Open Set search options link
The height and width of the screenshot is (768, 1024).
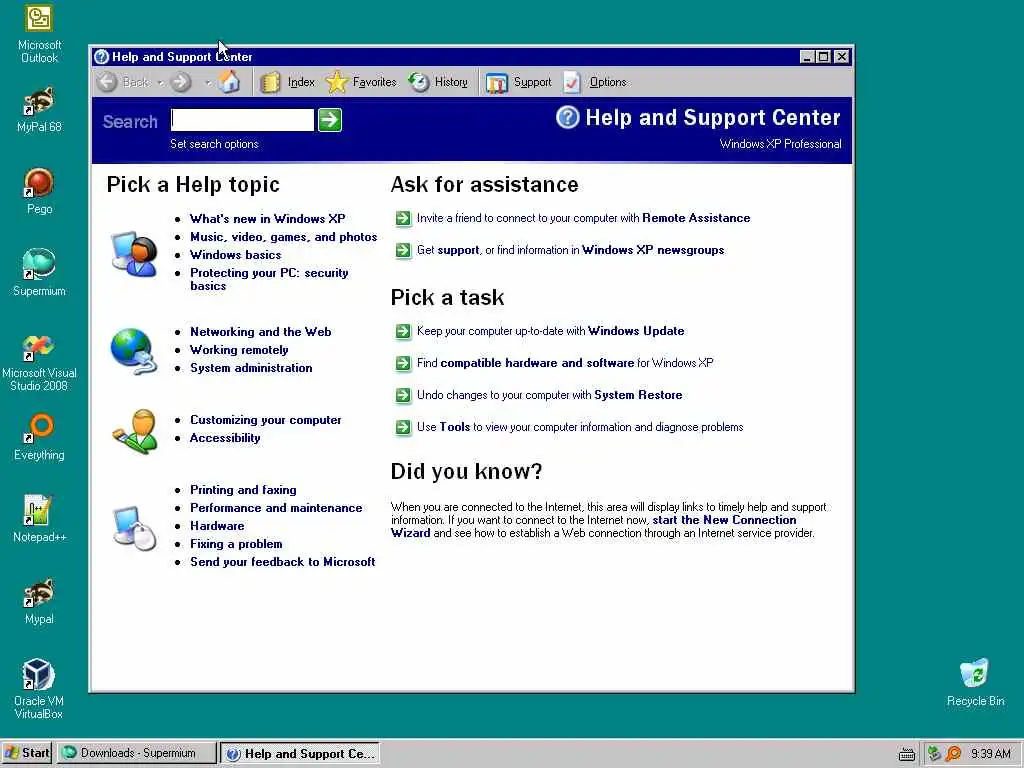(x=214, y=144)
